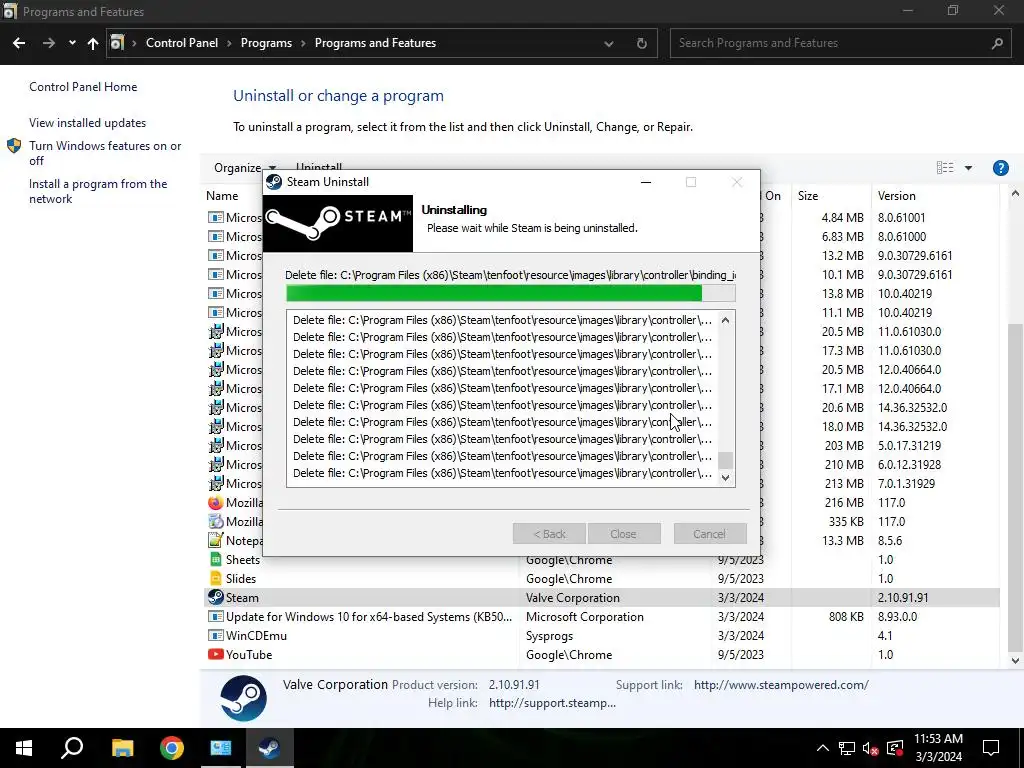Expand the view options dropdown arrow
The height and width of the screenshot is (768, 1024).
tap(968, 168)
